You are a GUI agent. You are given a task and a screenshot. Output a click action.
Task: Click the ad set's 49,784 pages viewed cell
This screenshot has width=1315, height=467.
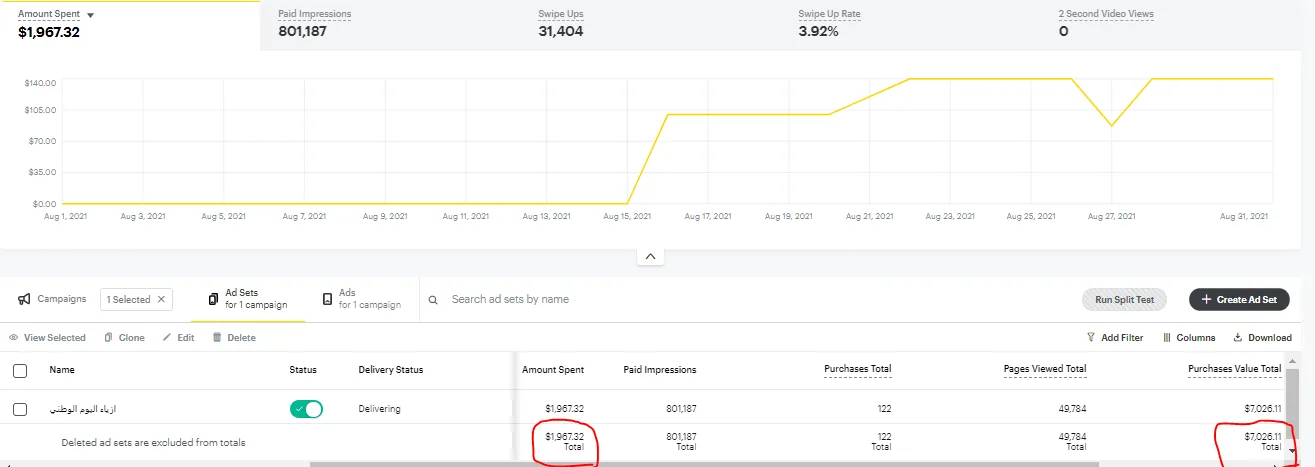pyautogui.click(x=1070, y=409)
